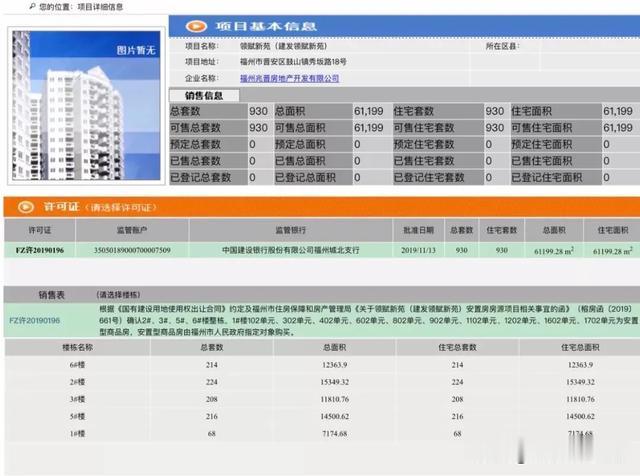This screenshot has height=476, width=640.
Task: Click the 预定总套数 label
Action: point(195,145)
